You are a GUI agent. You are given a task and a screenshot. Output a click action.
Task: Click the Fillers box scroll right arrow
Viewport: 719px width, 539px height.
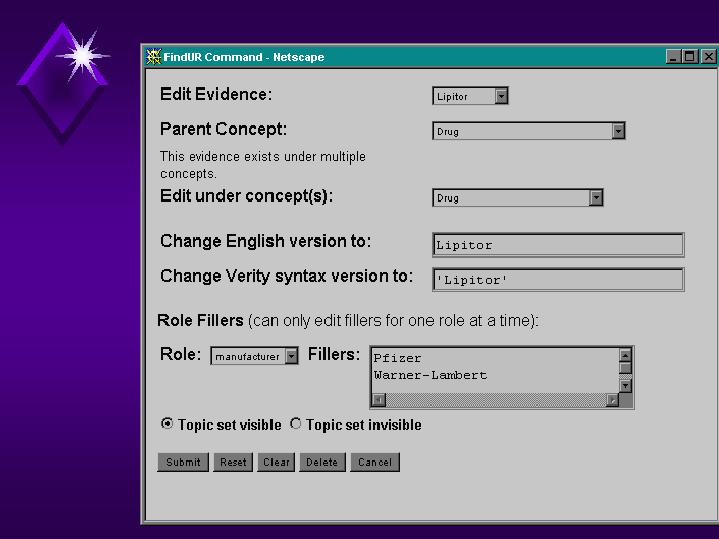coord(612,400)
